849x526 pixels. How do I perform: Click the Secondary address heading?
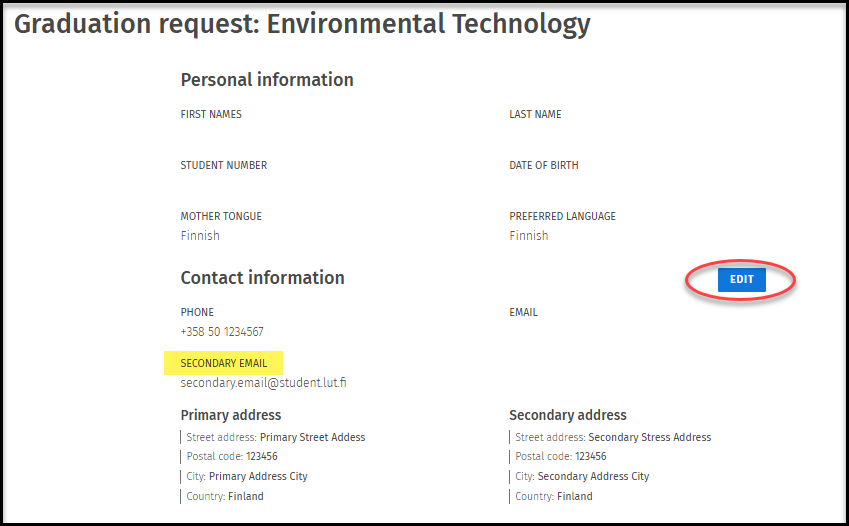568,415
